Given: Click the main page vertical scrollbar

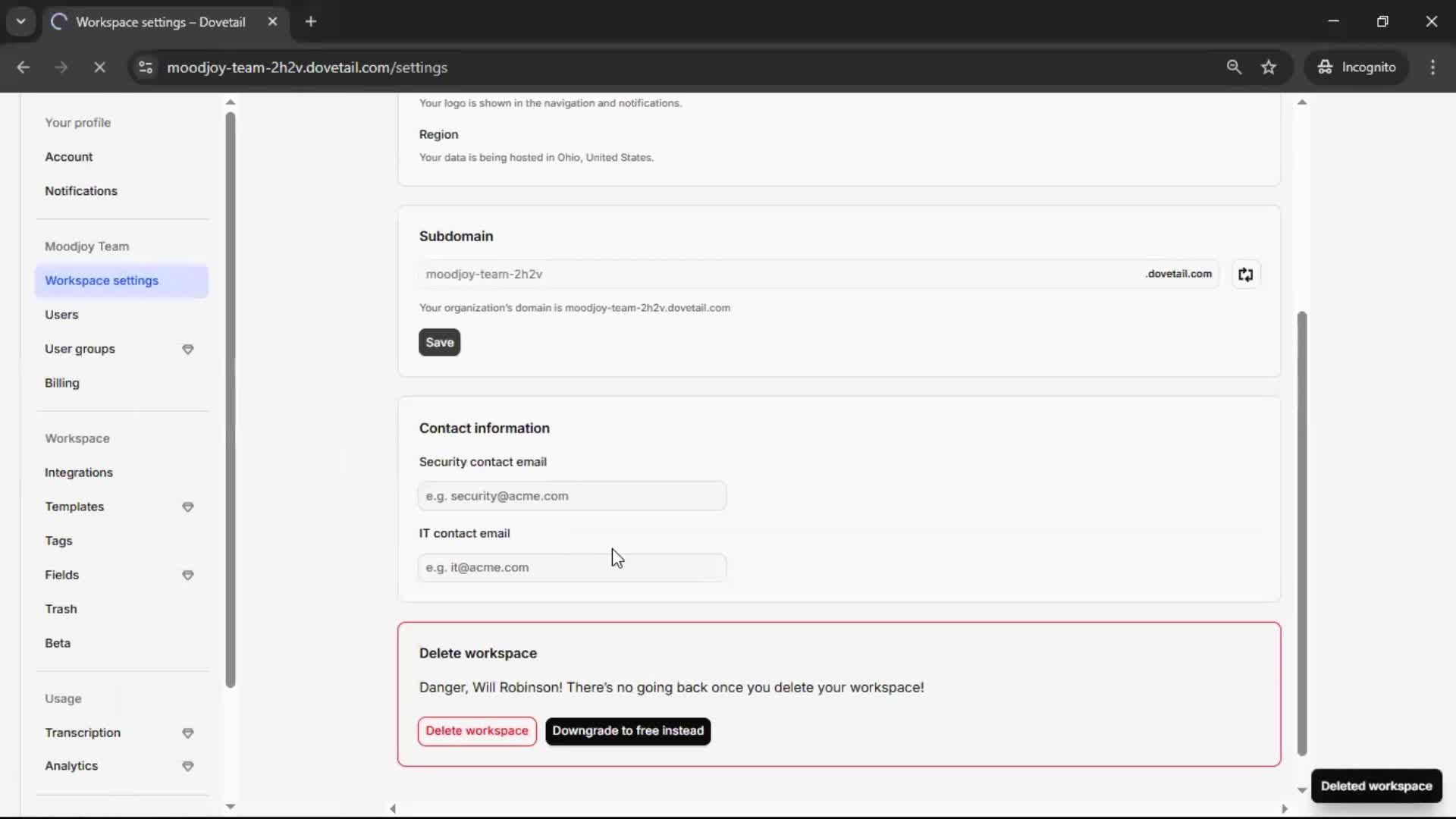Looking at the screenshot, I should click(x=1302, y=531).
